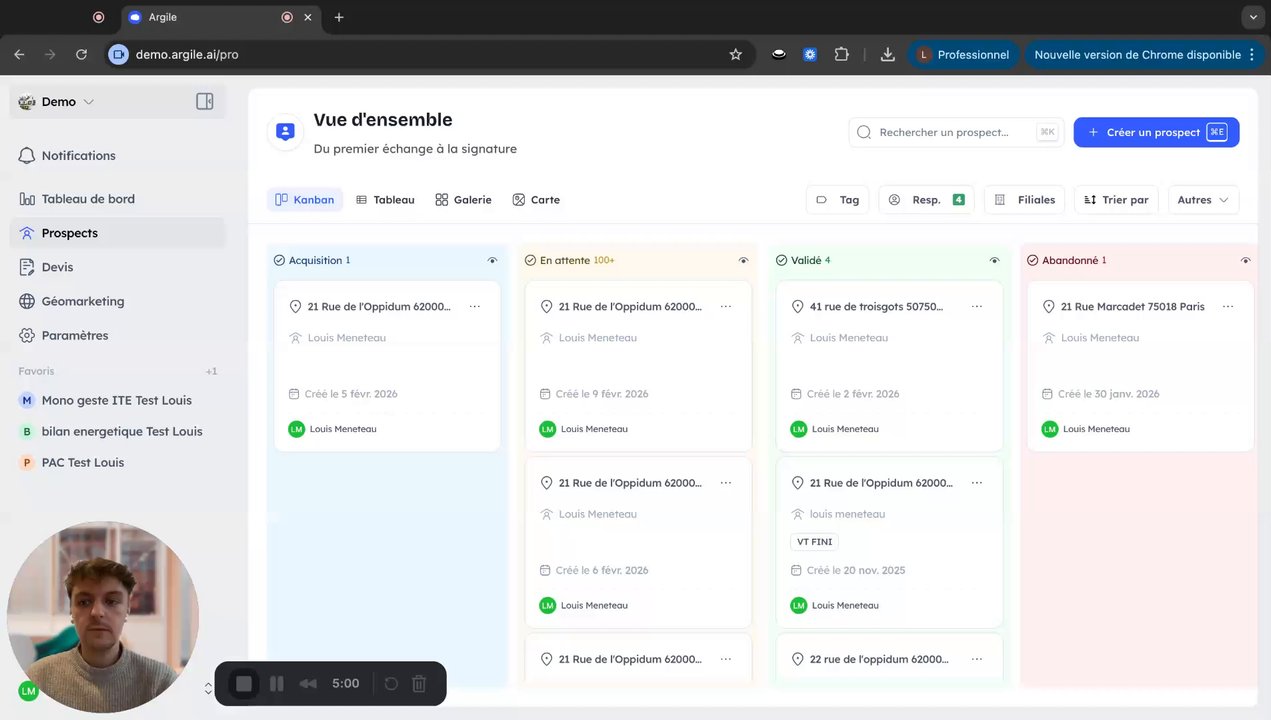
Task: Open the Resp. filter with 4 badge
Action: click(x=927, y=200)
